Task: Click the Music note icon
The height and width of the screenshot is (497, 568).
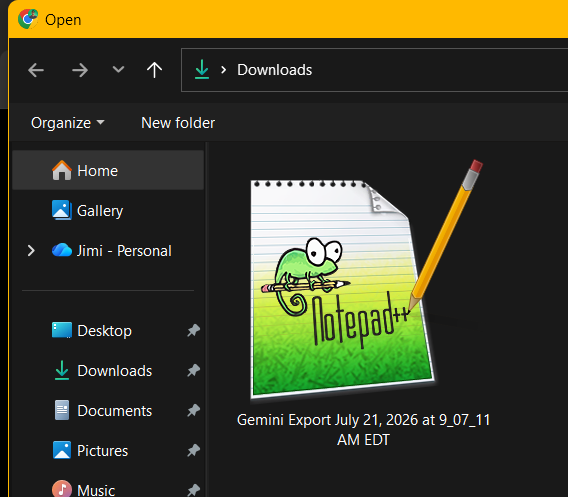Action: click(x=62, y=489)
